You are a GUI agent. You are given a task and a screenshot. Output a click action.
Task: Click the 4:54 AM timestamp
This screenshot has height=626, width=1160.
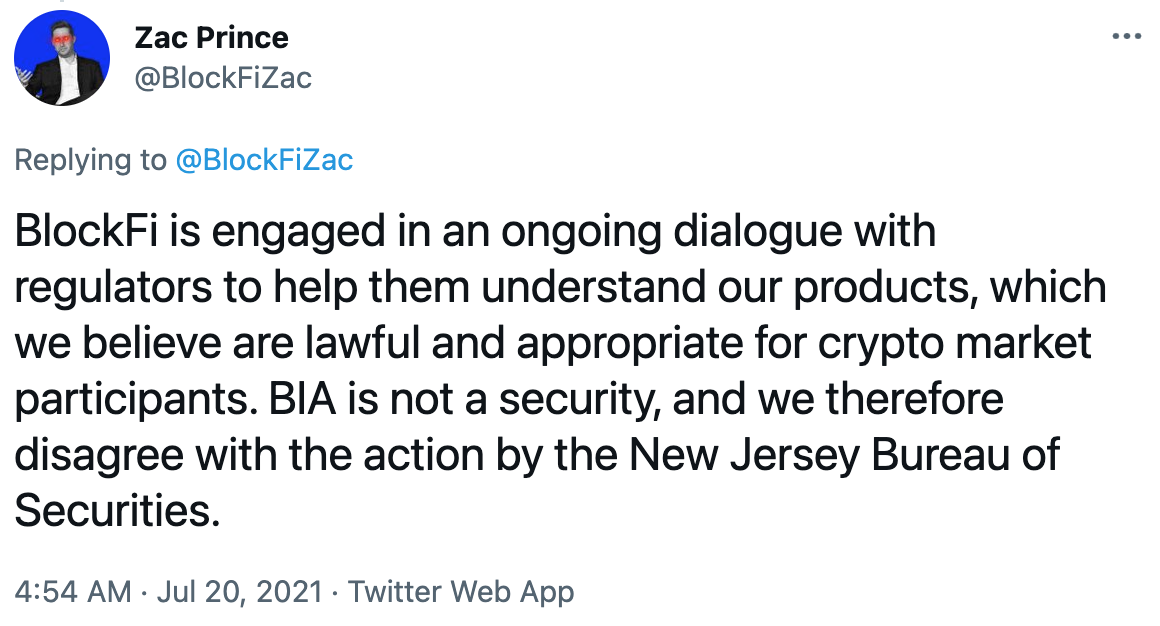tap(72, 591)
